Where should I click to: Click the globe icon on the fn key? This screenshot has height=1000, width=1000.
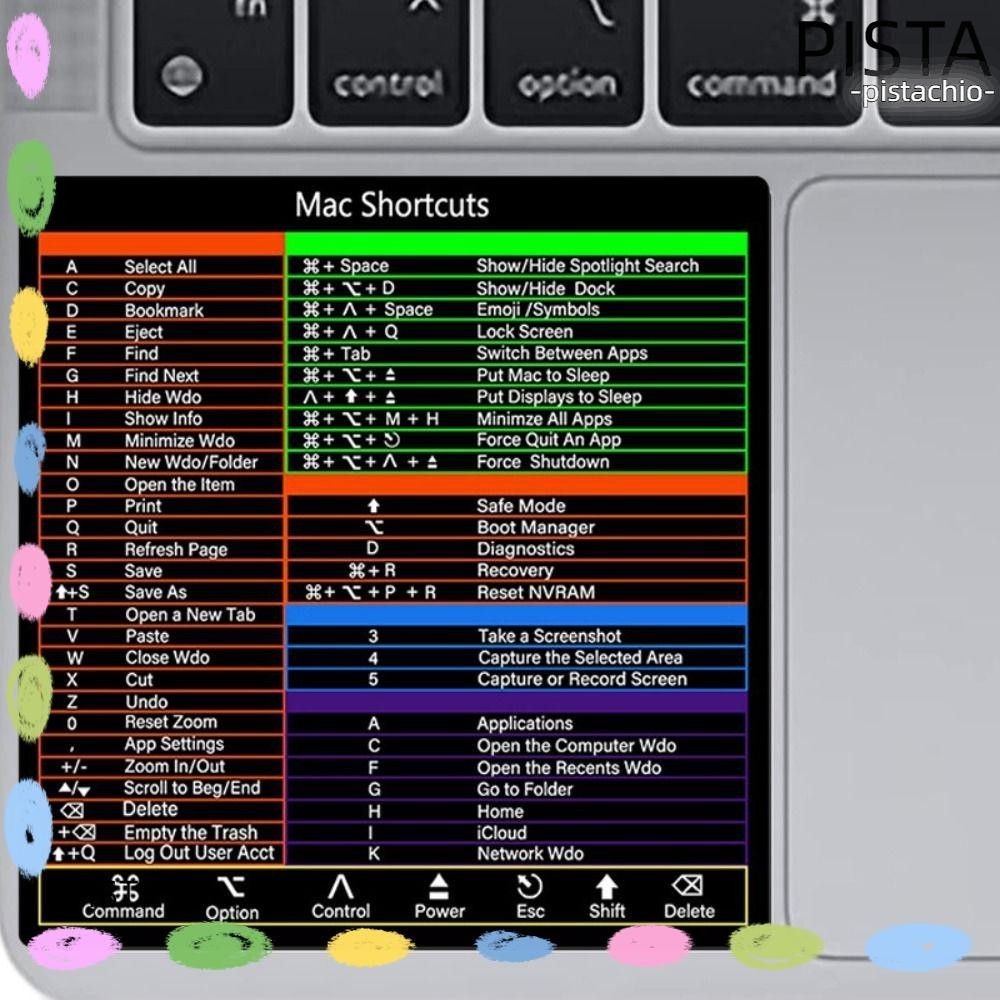click(182, 75)
